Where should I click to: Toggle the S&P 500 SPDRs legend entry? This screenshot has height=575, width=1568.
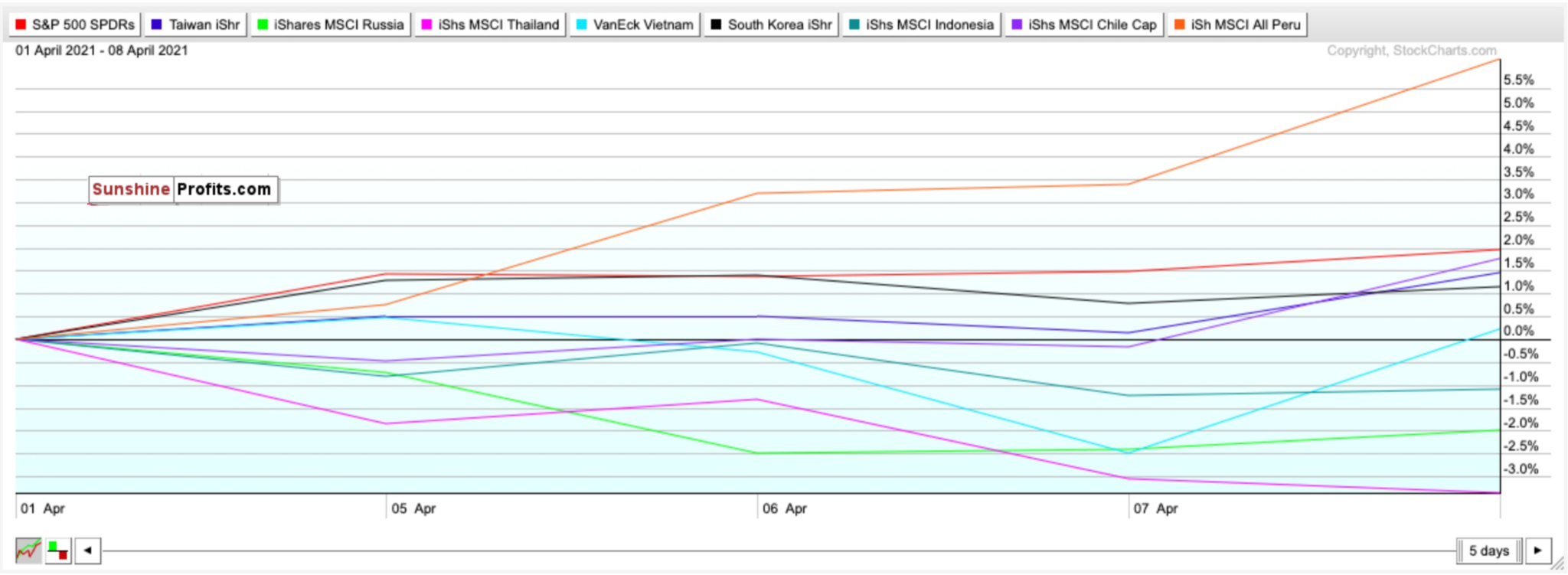click(x=74, y=25)
